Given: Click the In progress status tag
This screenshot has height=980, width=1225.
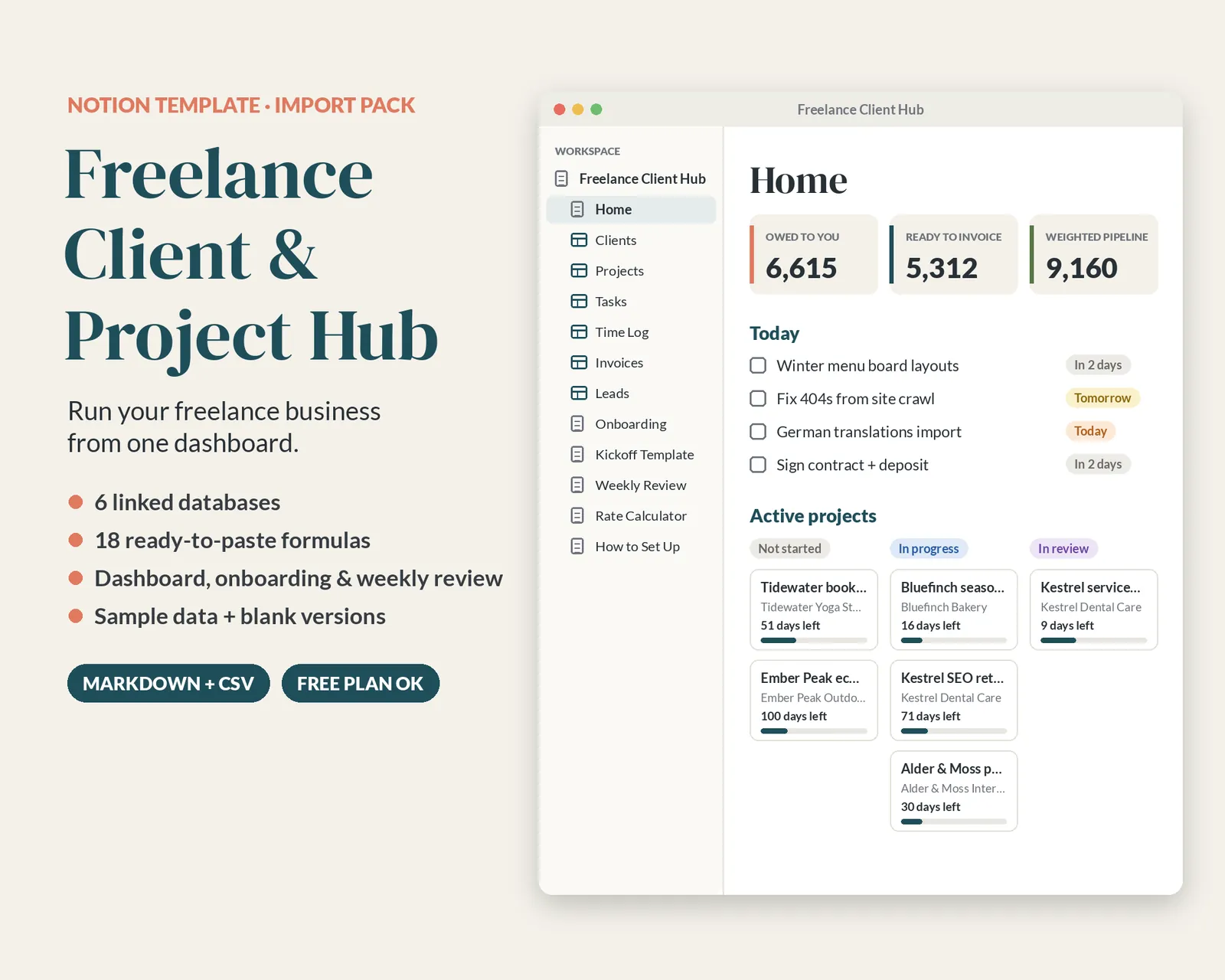Looking at the screenshot, I should coord(929,548).
